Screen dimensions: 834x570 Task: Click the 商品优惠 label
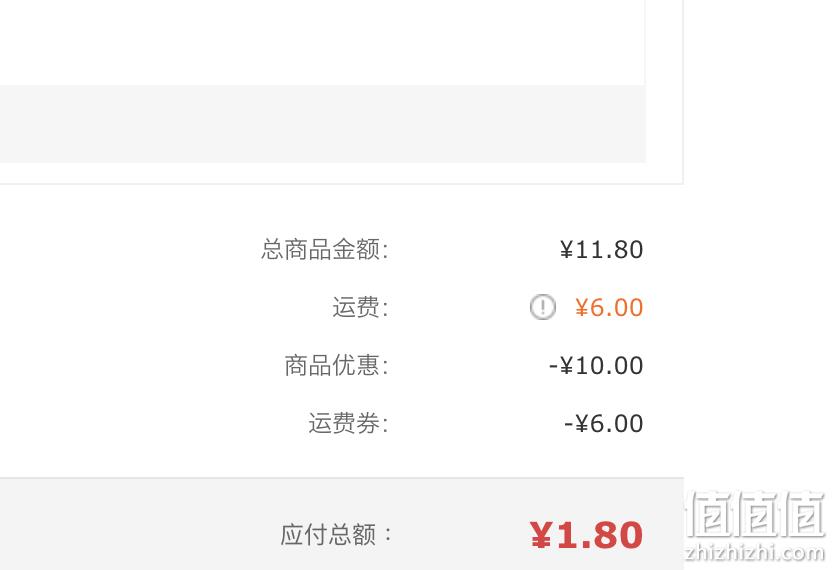tap(337, 365)
